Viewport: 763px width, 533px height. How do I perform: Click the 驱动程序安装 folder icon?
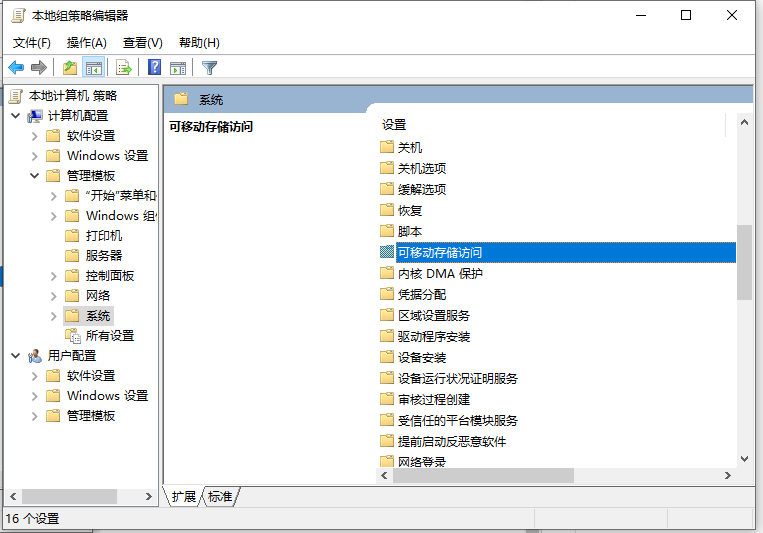coord(387,335)
